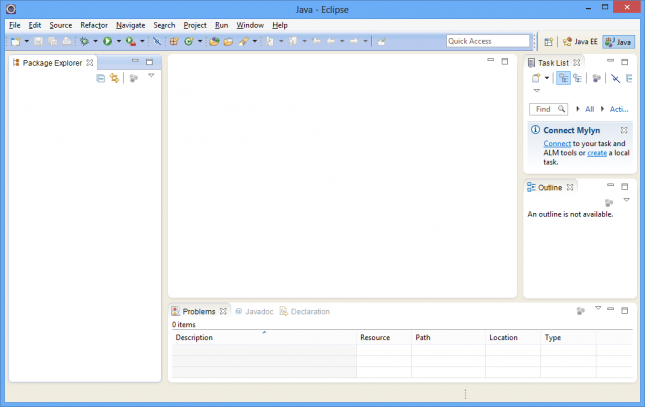Screen dimensions: 645x407
Task: Open the New wizard dropdown arrow
Action: 27,41
